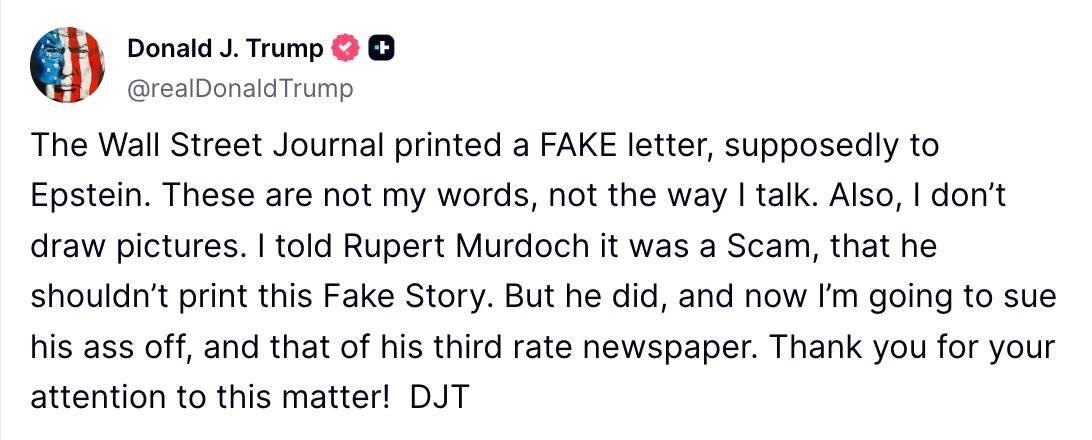1092x440 pixels.
Task: Click the "DJT" signature at post end
Action: point(441,398)
